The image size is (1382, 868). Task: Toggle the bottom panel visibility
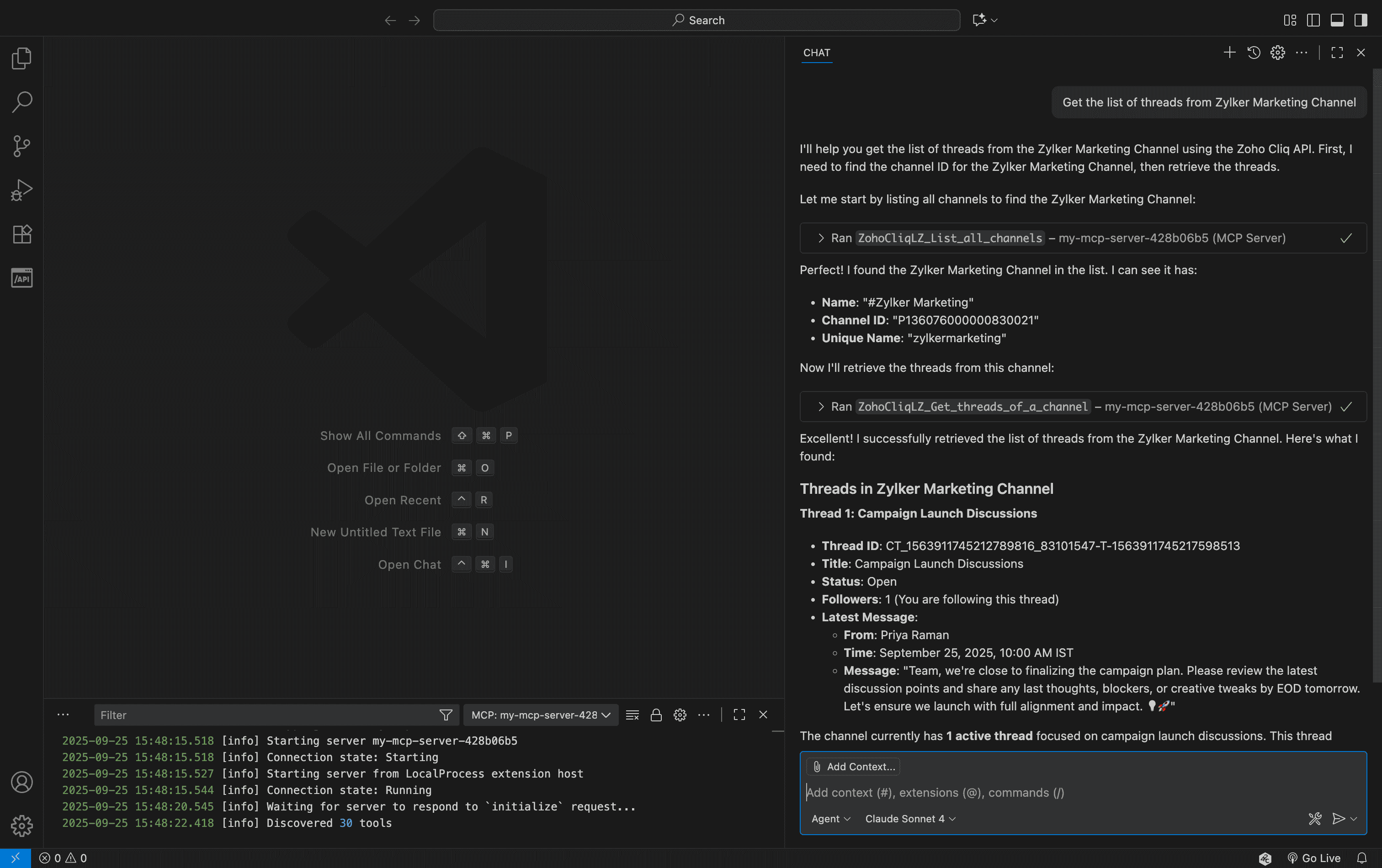1337,20
